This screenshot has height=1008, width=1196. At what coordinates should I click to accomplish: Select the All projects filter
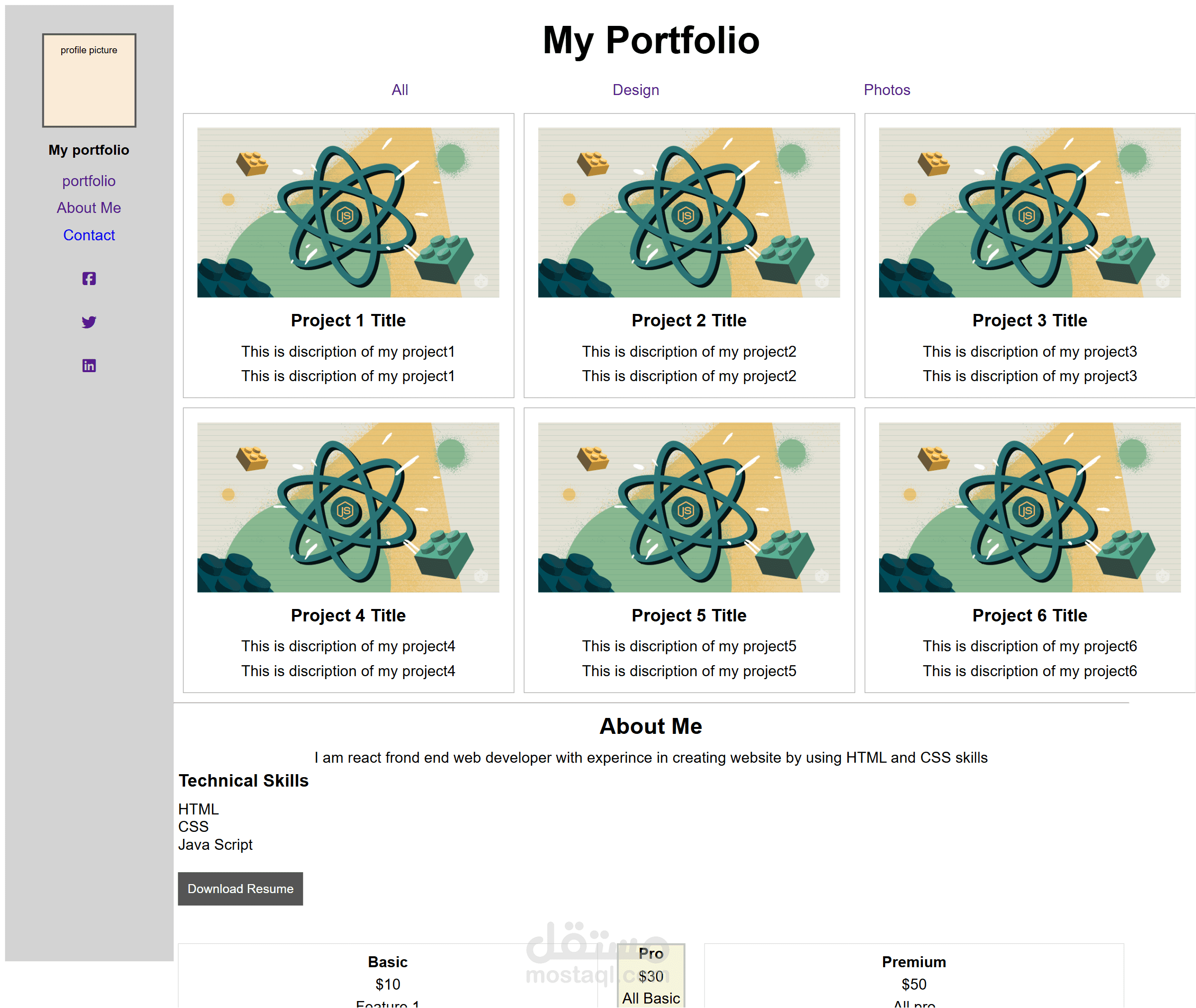399,90
